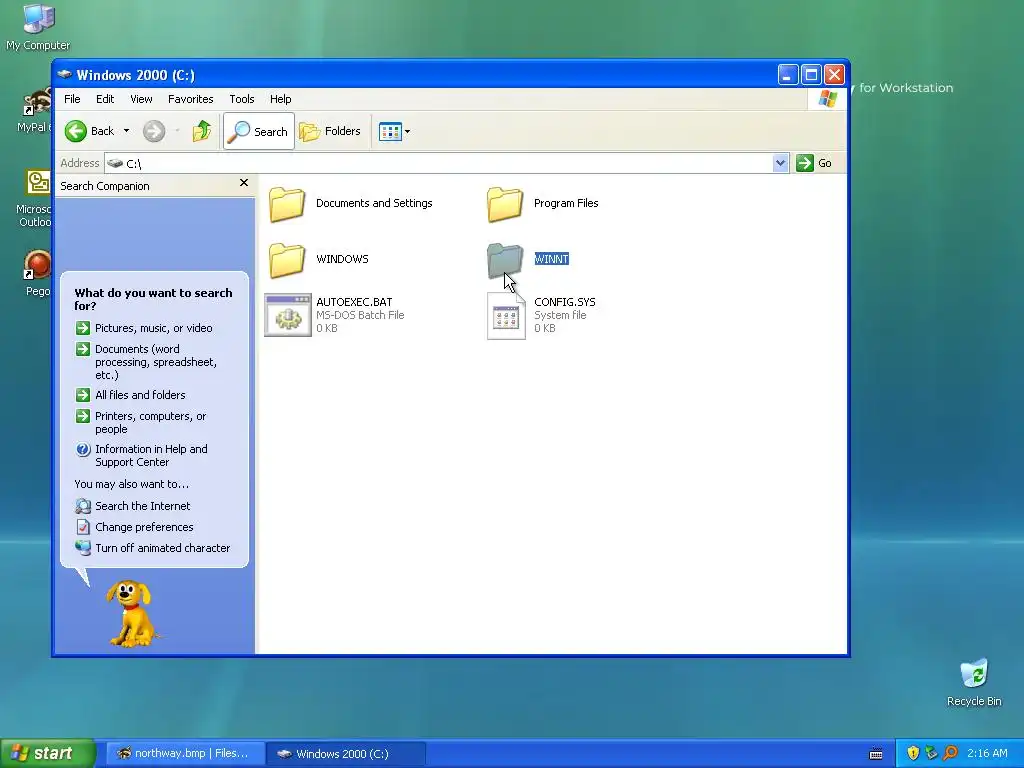Viewport: 1024px width, 768px height.
Task: Click the keyboard icon on the taskbar
Action: [876, 754]
